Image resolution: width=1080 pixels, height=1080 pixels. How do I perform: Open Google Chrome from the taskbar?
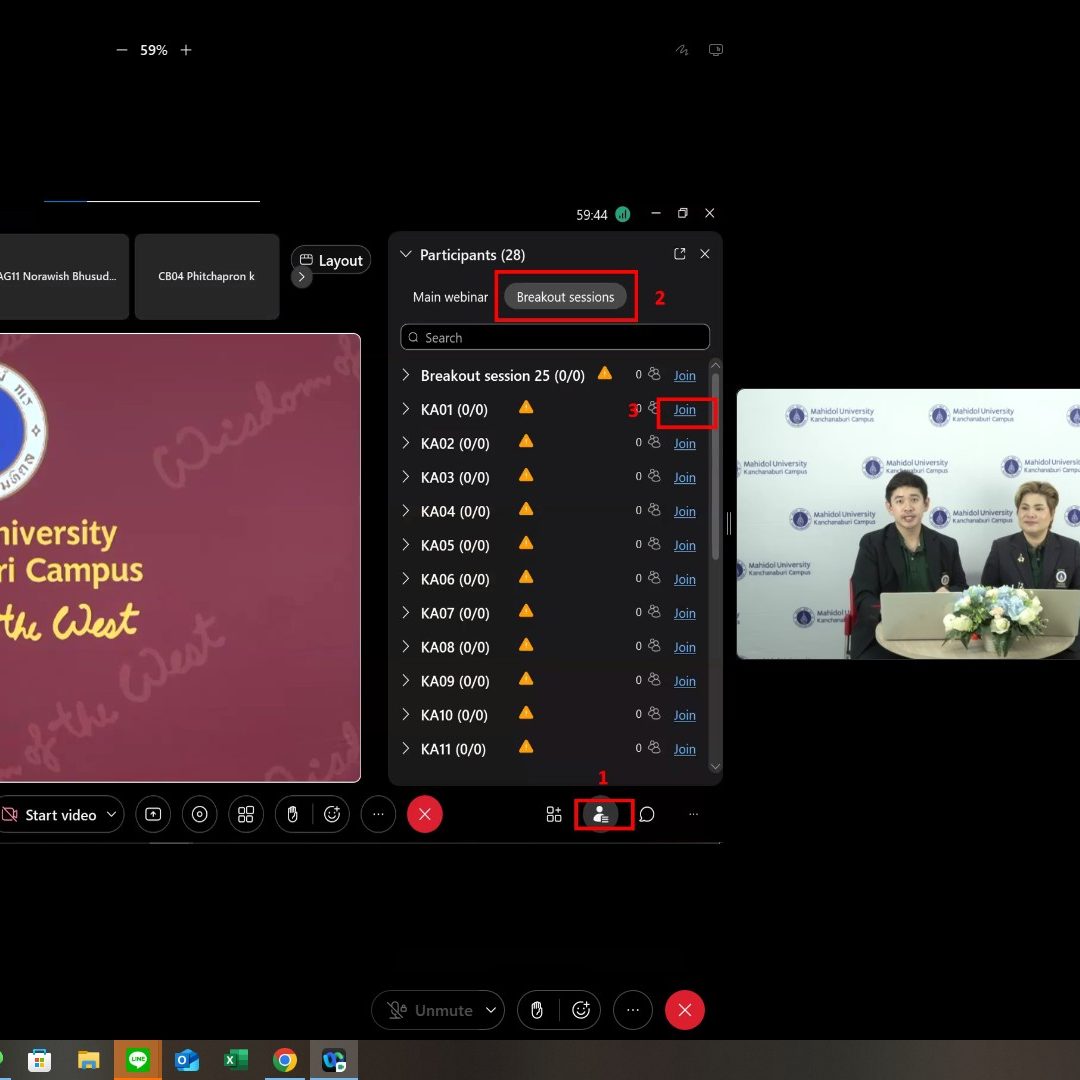(x=285, y=1060)
